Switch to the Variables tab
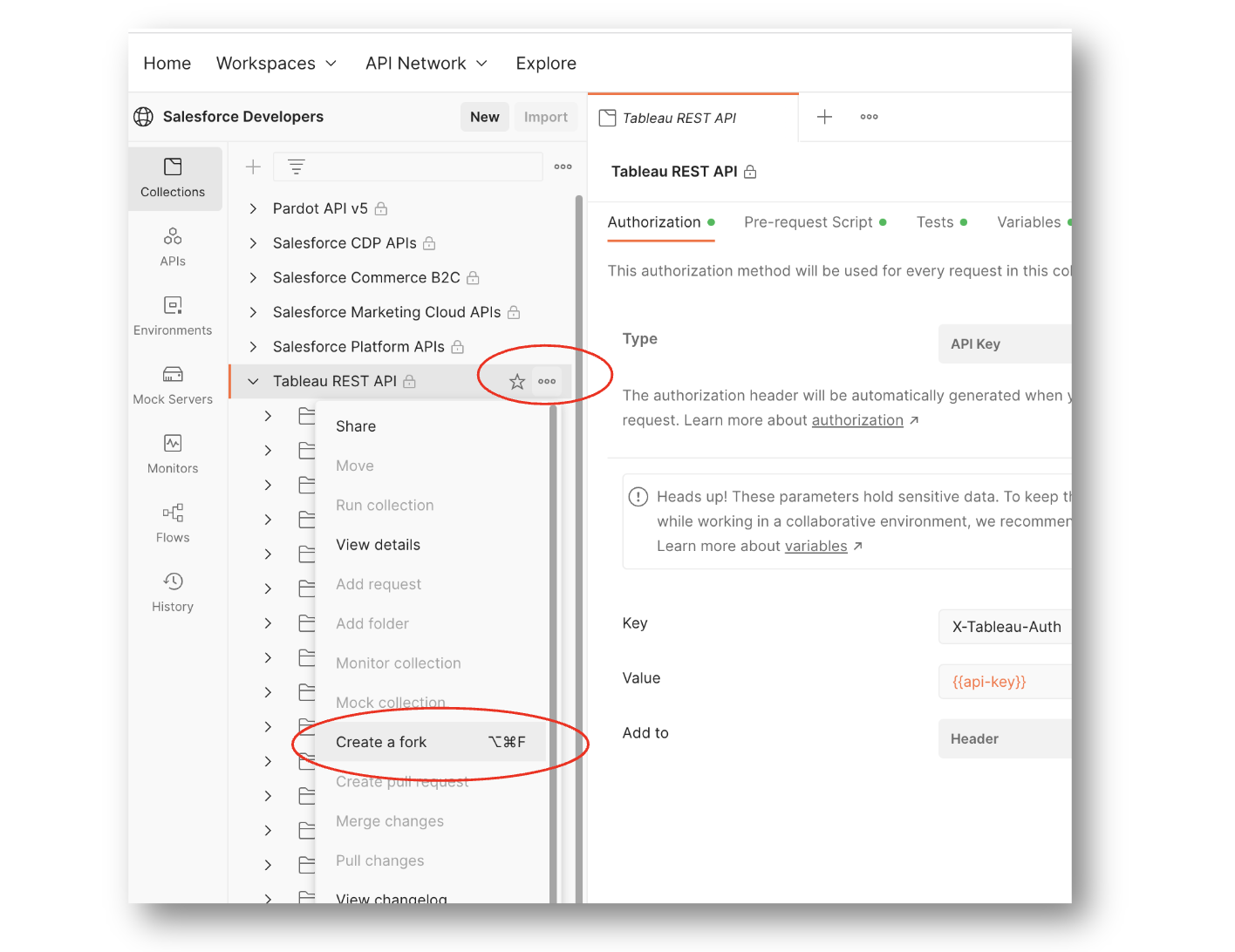Image resolution: width=1235 pixels, height=952 pixels. click(x=1034, y=222)
